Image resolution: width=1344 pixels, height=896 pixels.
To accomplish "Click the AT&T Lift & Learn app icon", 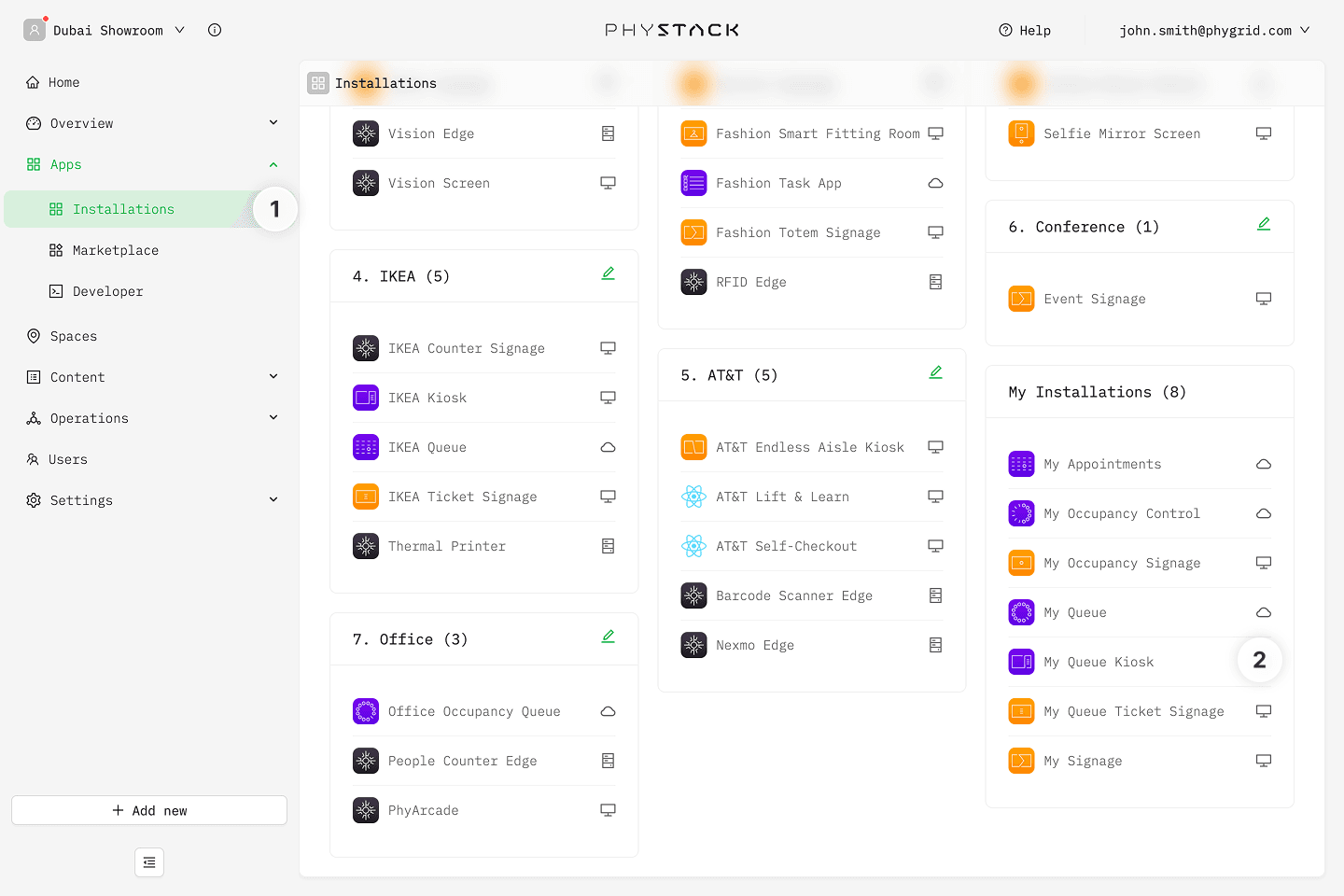I will point(693,497).
